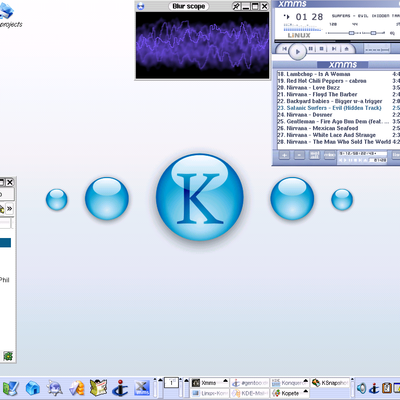
Task: Select track 28 Nirvana - The Man Who Sold The World
Action: click(x=338, y=142)
